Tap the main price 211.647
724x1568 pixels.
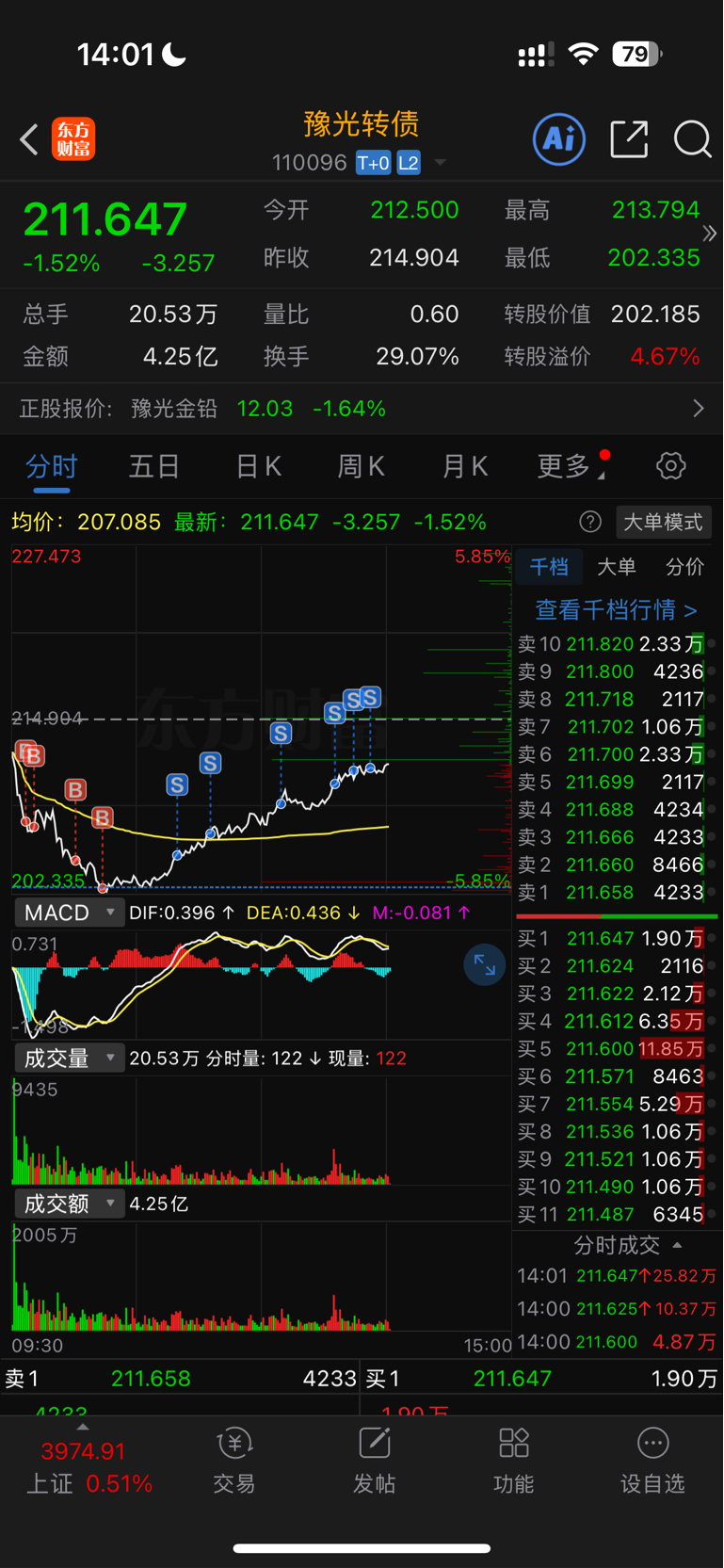coord(105,219)
